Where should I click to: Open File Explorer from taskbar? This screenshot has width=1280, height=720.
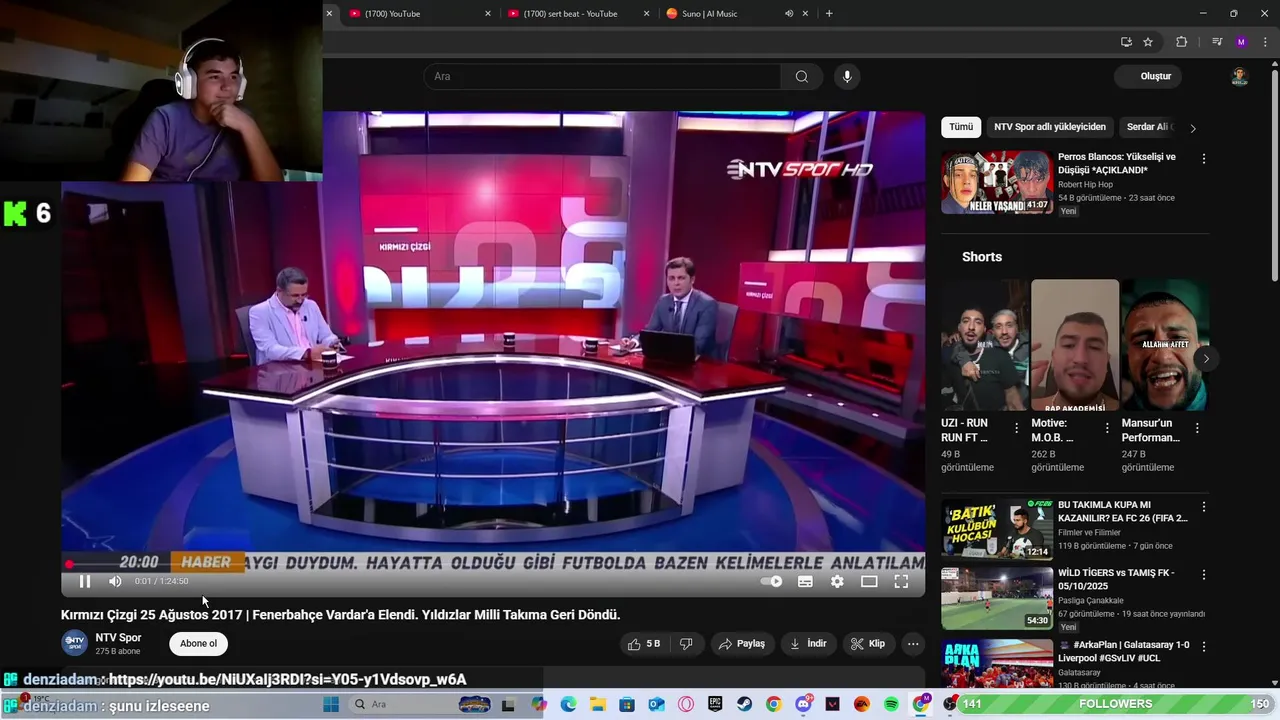click(x=598, y=704)
